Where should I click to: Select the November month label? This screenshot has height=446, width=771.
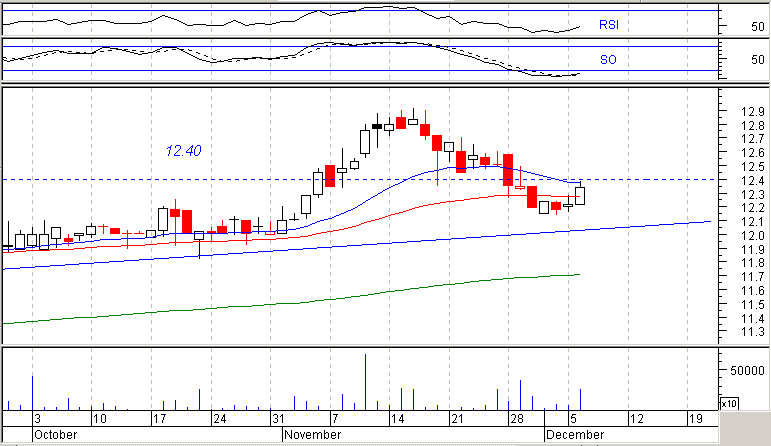[313, 435]
